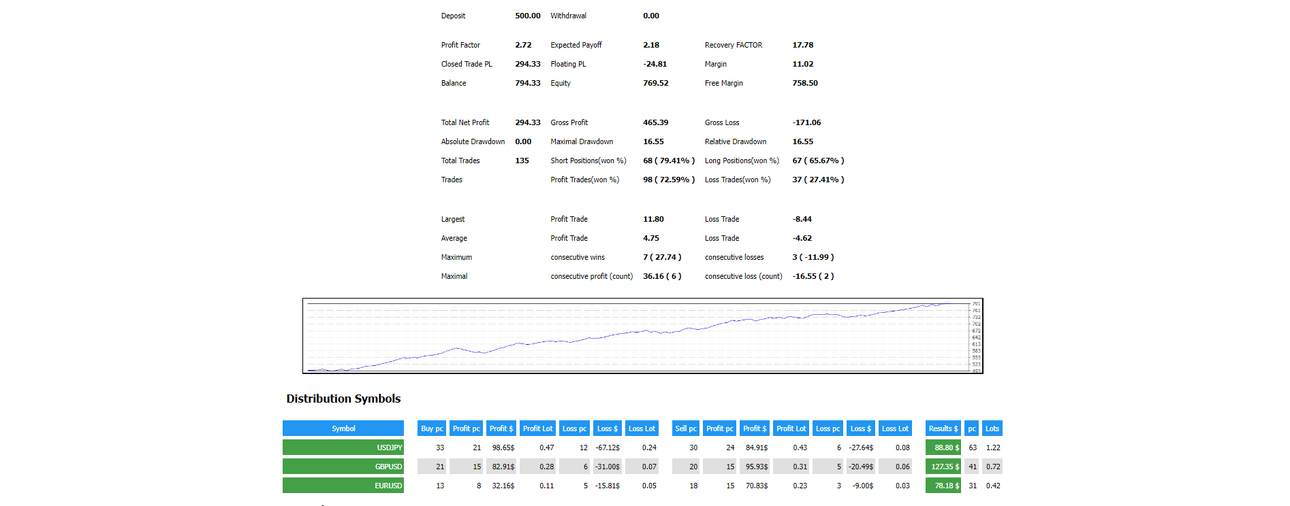The width and height of the screenshot is (1290, 506).
Task: Select the largest loss trade value -8.44
Action: 803,219
